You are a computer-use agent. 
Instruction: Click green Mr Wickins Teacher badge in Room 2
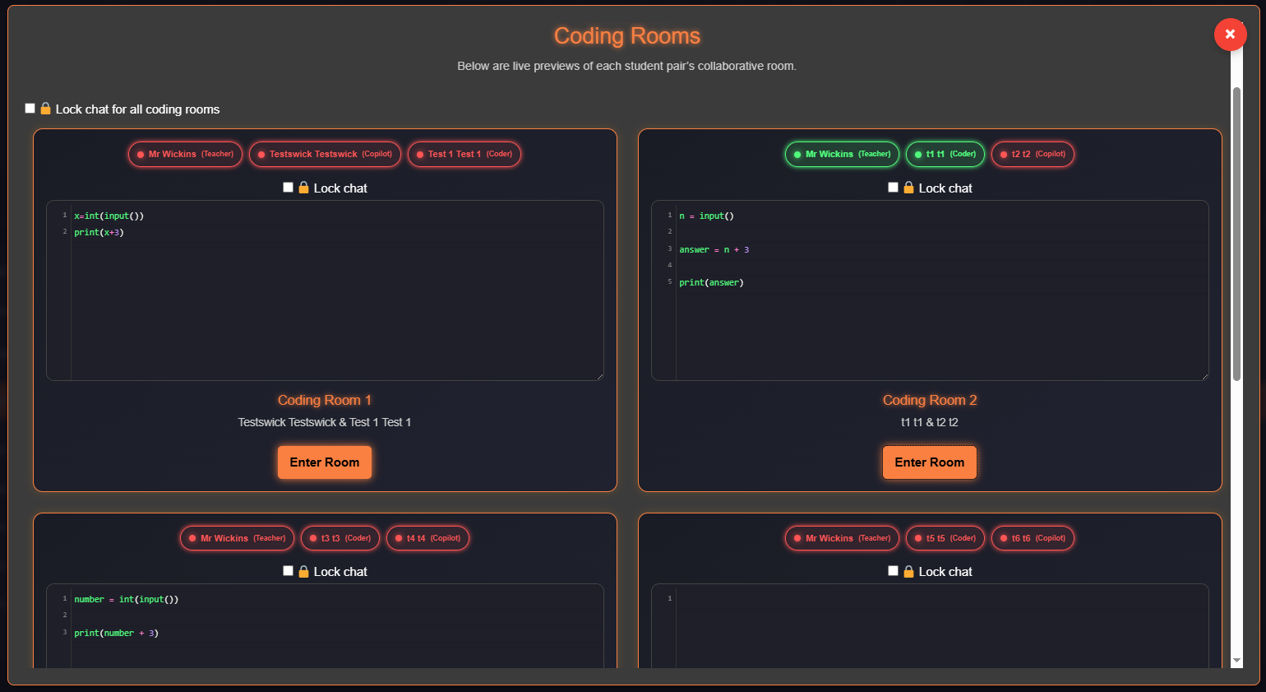(842, 154)
